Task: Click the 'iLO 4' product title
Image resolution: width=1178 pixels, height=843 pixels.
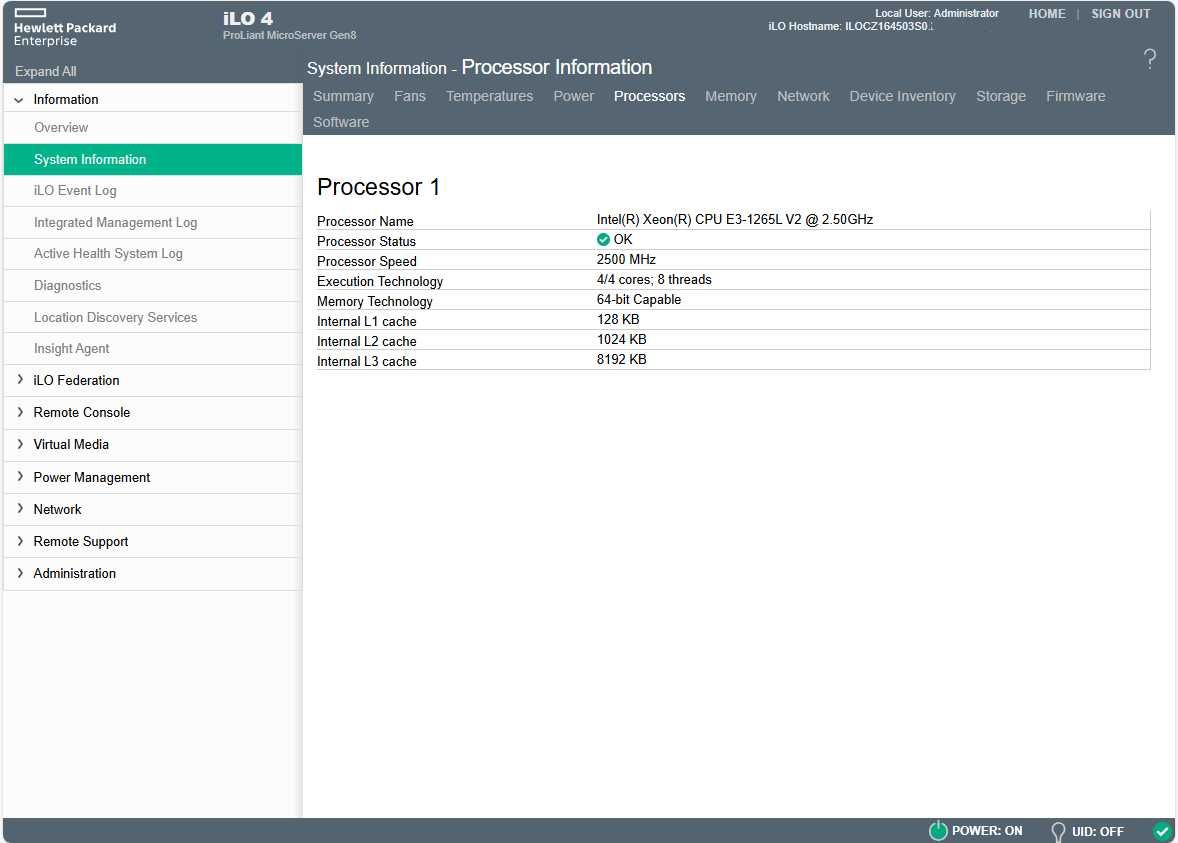Action: click(x=248, y=18)
